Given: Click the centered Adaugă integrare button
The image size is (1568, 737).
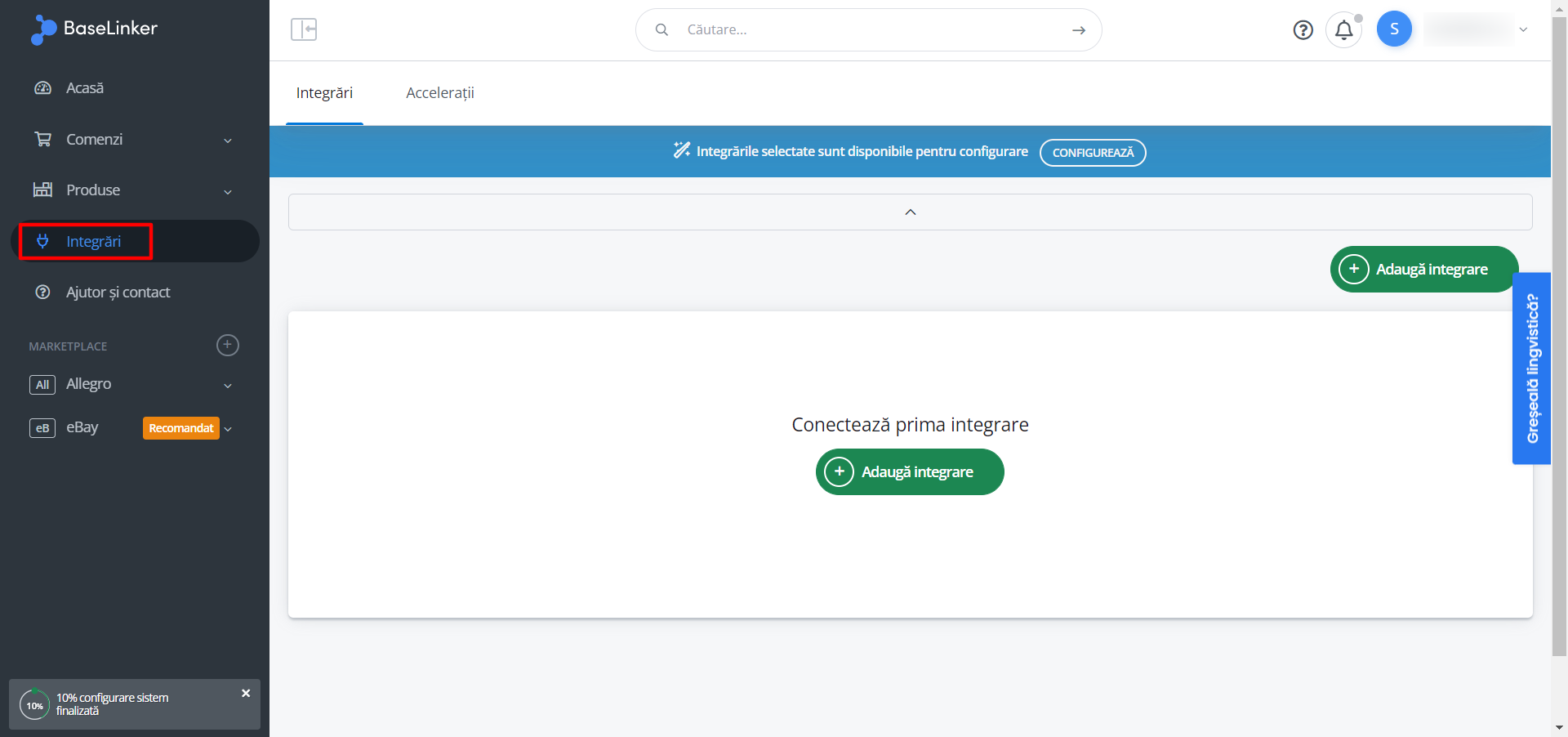Looking at the screenshot, I should [x=909, y=472].
